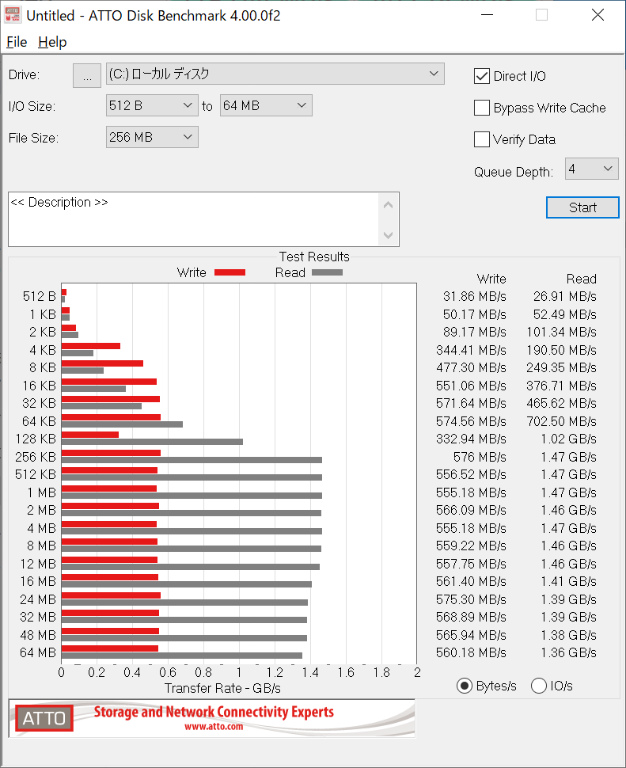Click description scrollbar up arrow

tap(388, 205)
